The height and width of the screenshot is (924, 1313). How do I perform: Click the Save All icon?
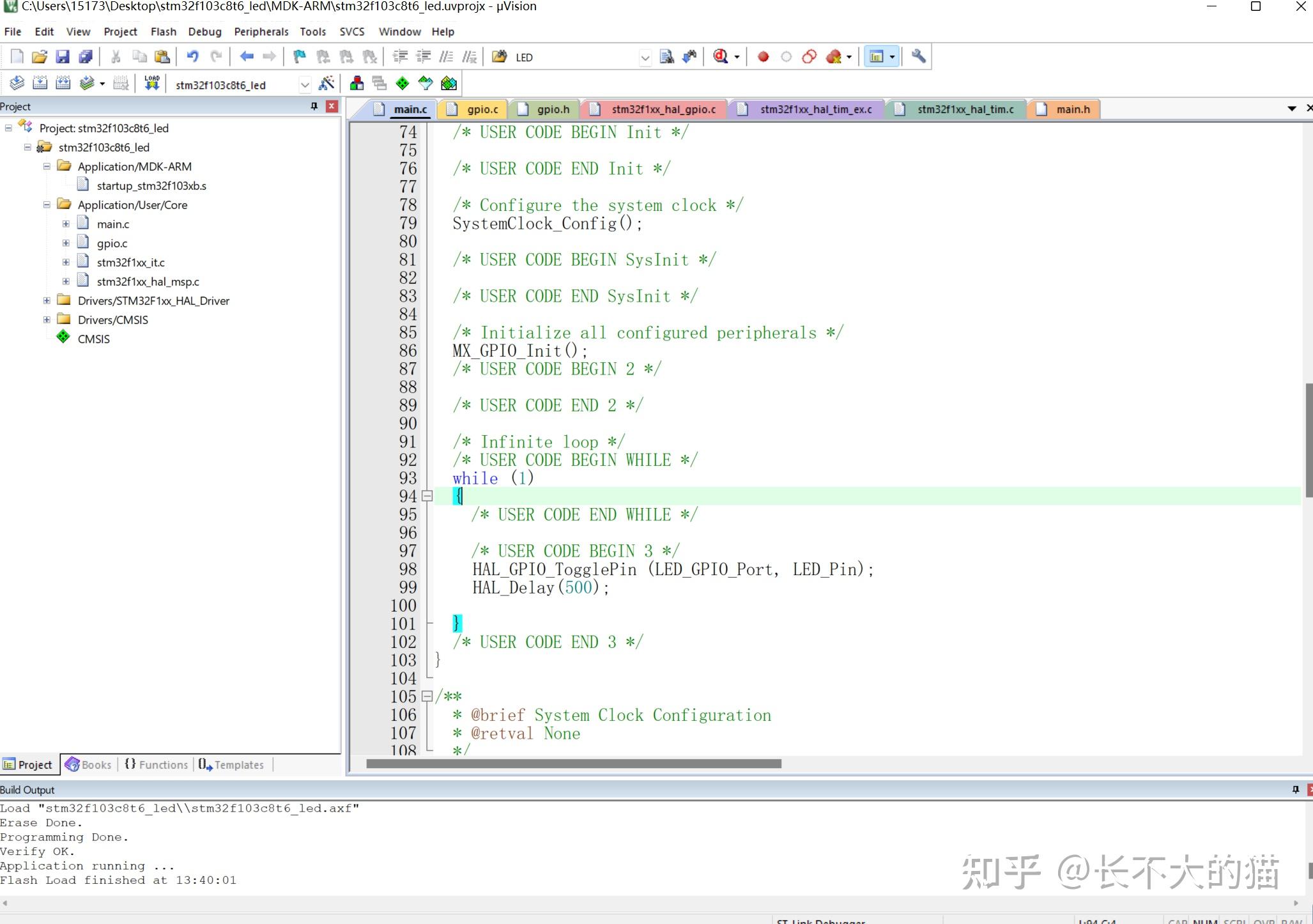[86, 57]
